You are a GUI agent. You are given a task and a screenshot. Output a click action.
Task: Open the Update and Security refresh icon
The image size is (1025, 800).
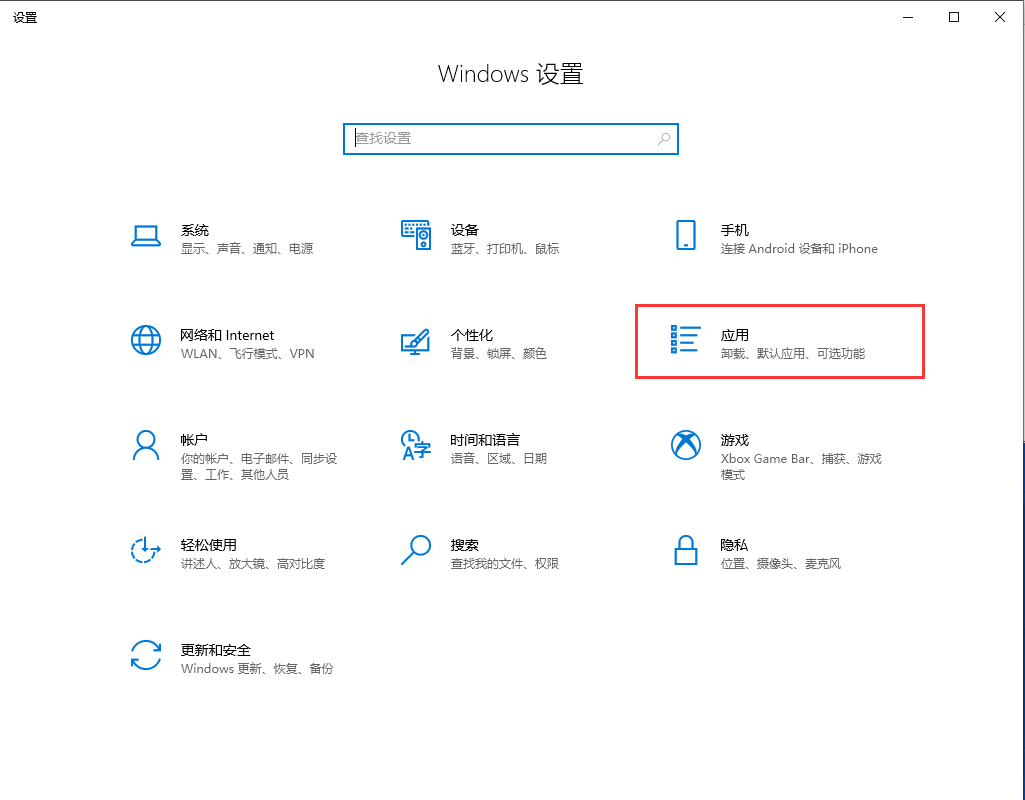click(146, 656)
